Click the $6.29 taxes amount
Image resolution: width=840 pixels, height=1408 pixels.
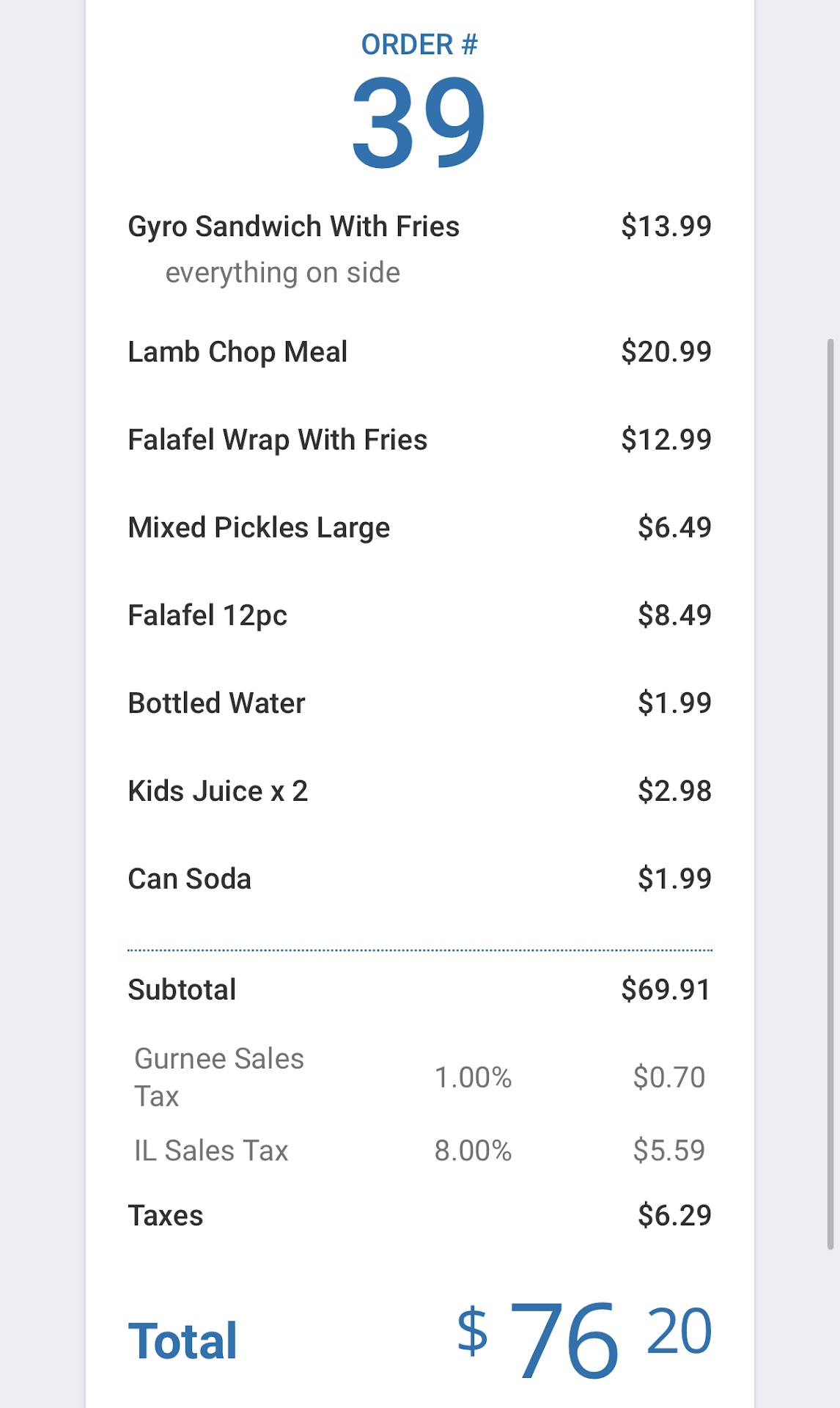point(674,1215)
